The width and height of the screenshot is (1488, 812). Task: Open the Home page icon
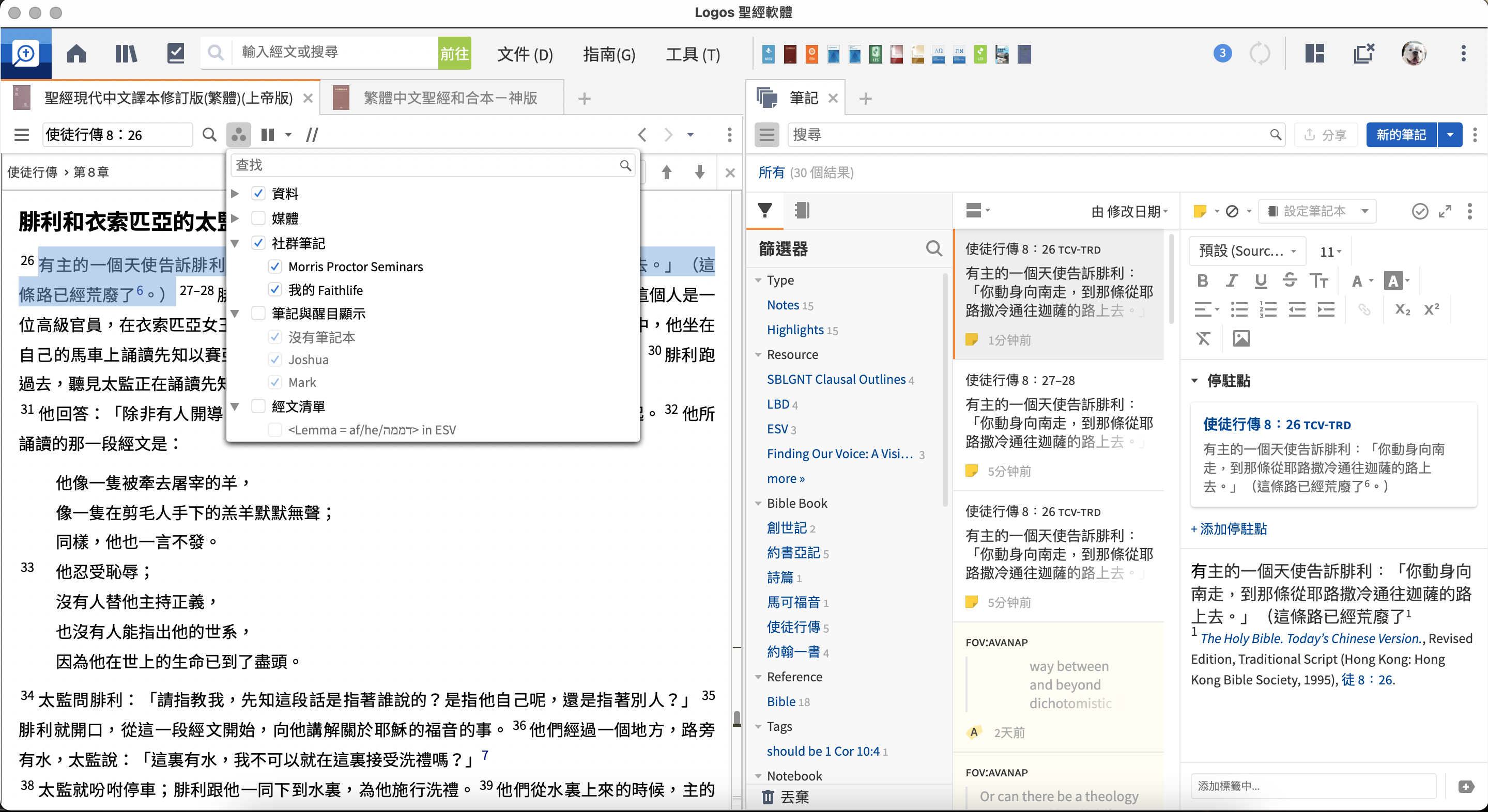click(76, 54)
